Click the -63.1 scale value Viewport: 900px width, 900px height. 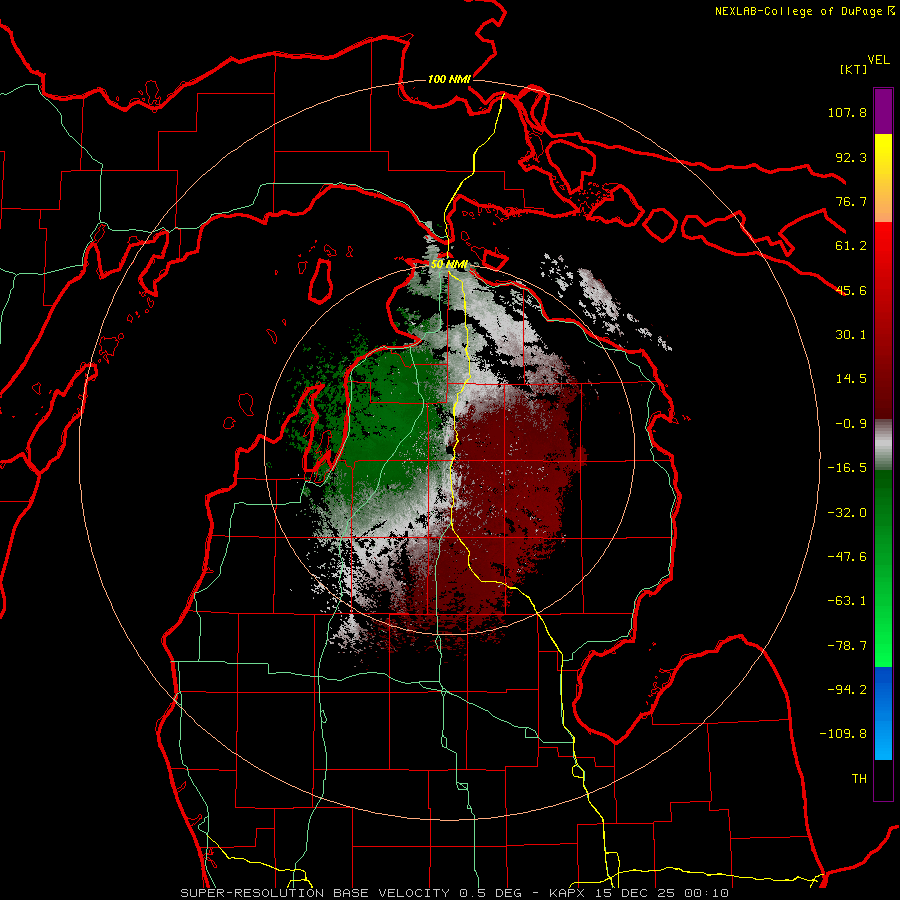[x=847, y=601]
